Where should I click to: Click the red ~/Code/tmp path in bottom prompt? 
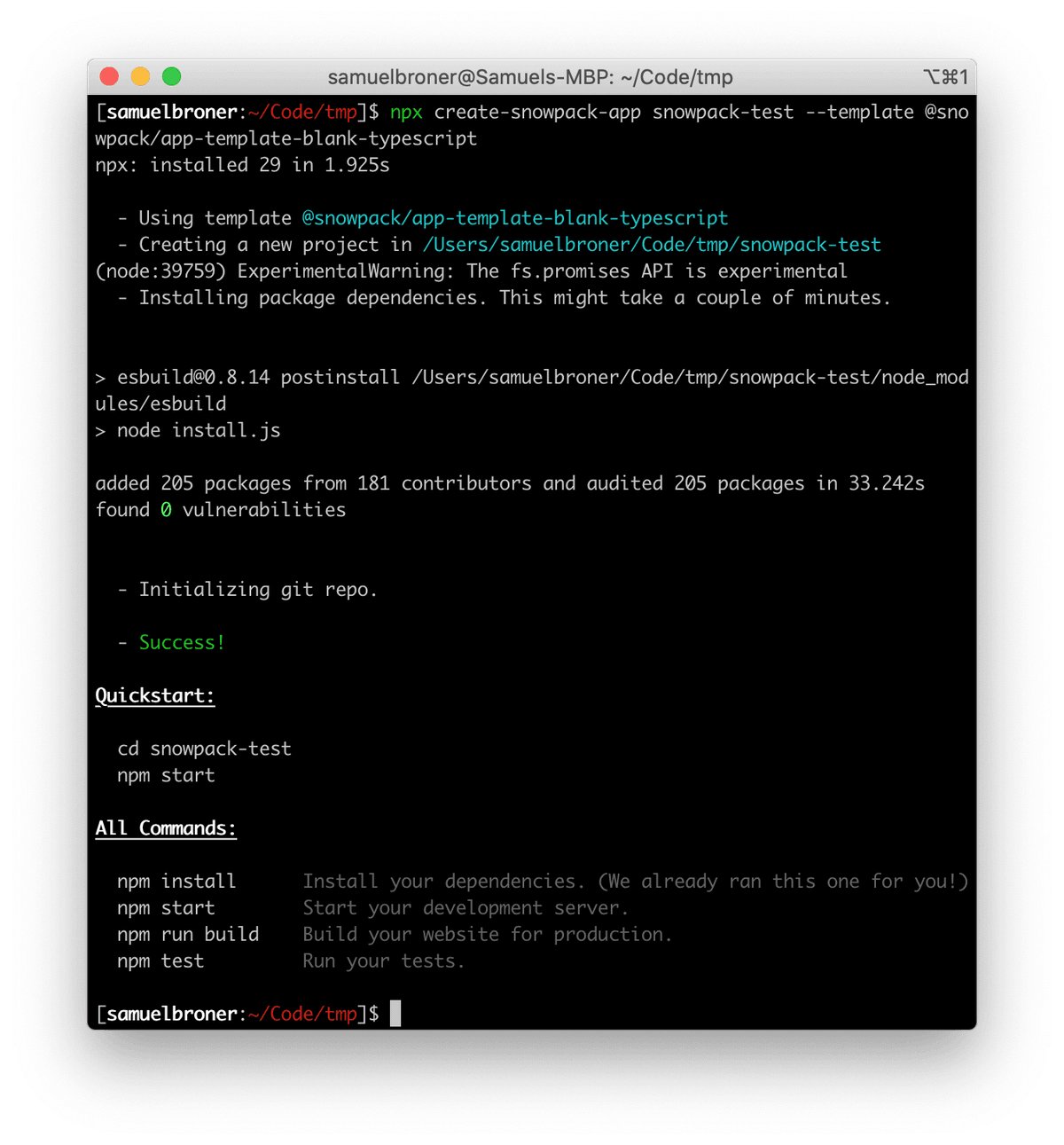[302, 1014]
